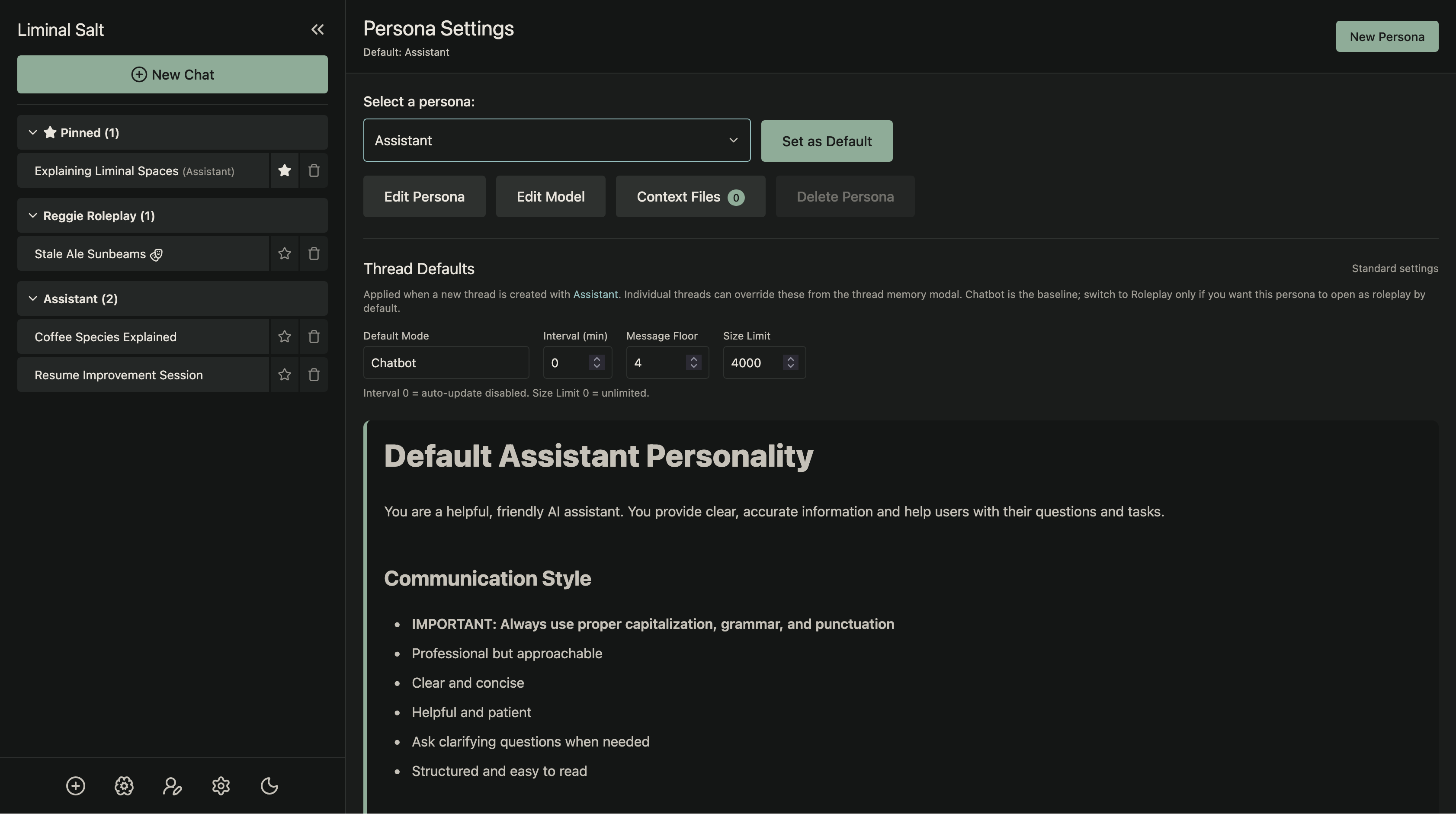Open Context Files for this persona
Image resolution: width=1456 pixels, height=814 pixels.
point(690,197)
